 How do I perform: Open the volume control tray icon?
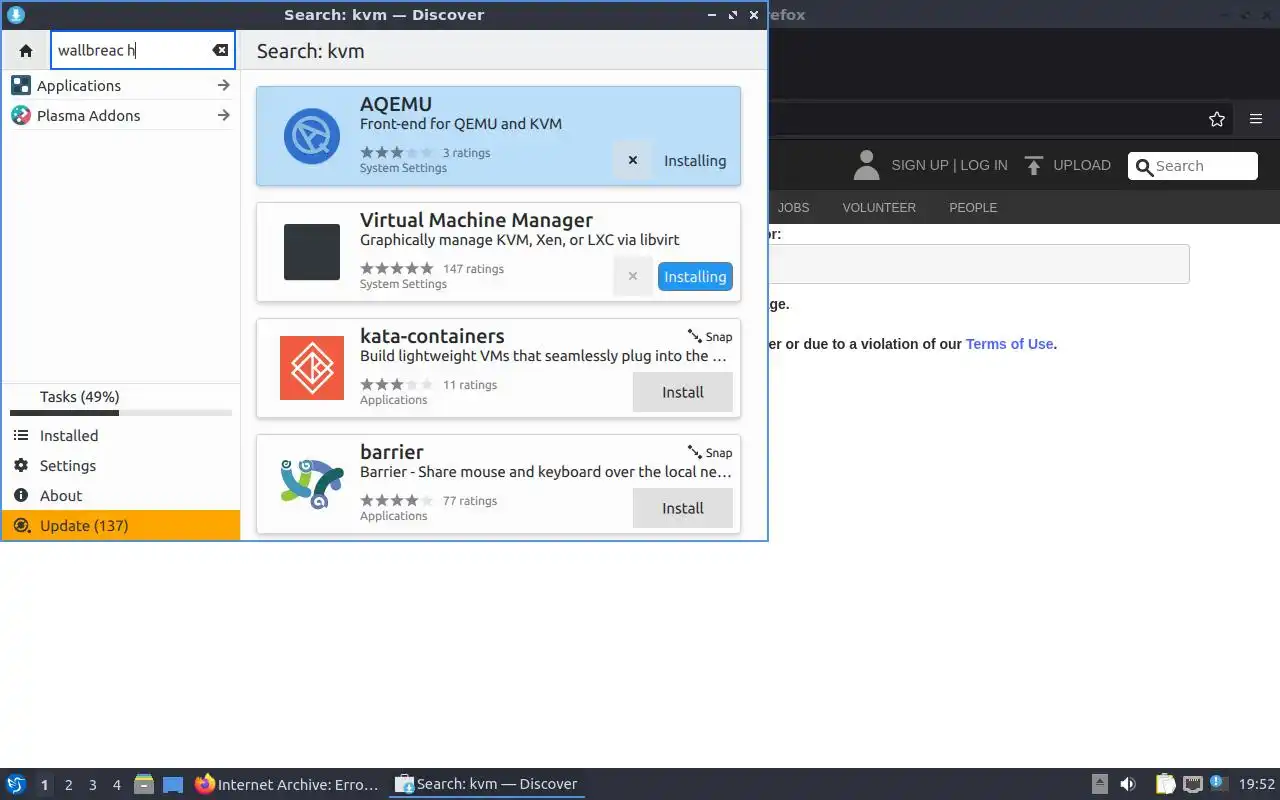(1128, 785)
